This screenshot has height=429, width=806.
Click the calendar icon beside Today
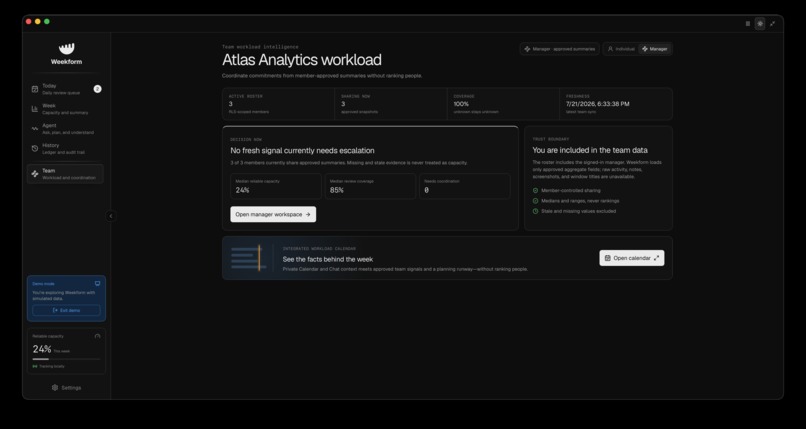35,89
